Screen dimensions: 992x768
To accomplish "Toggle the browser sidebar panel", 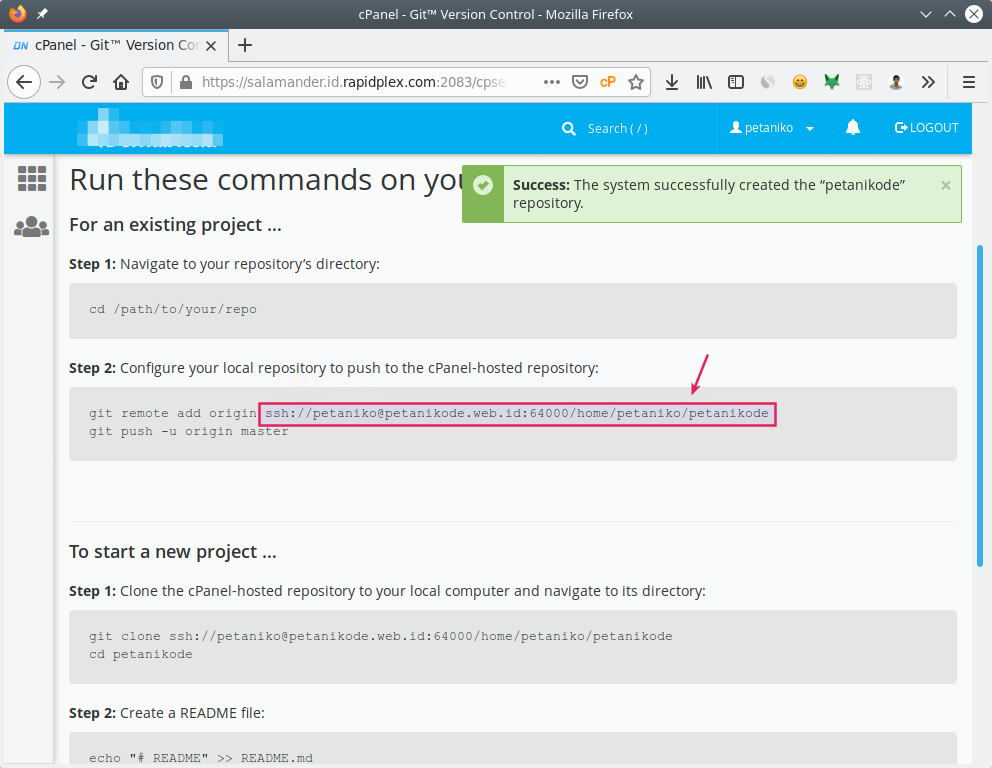I will coord(735,82).
